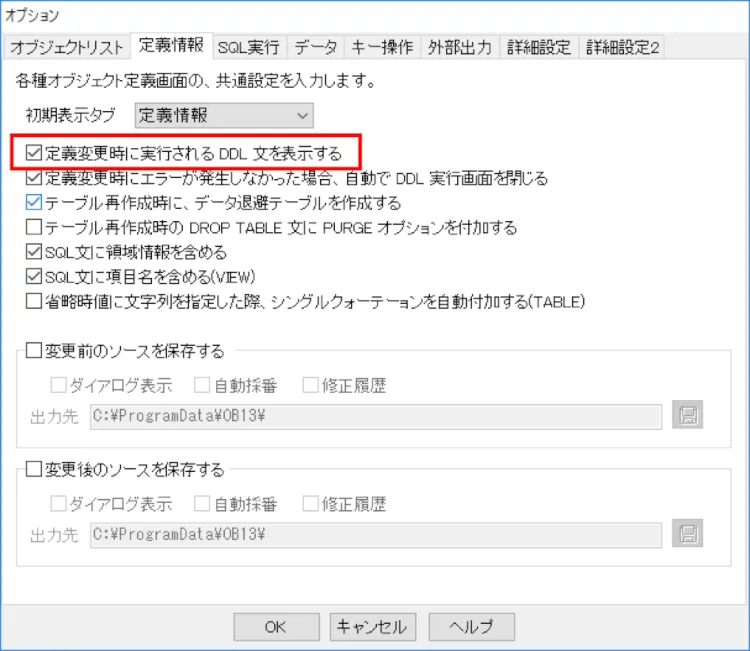The image size is (750, 651).
Task: Click save icon for 変更前 output path
Action: [687, 415]
